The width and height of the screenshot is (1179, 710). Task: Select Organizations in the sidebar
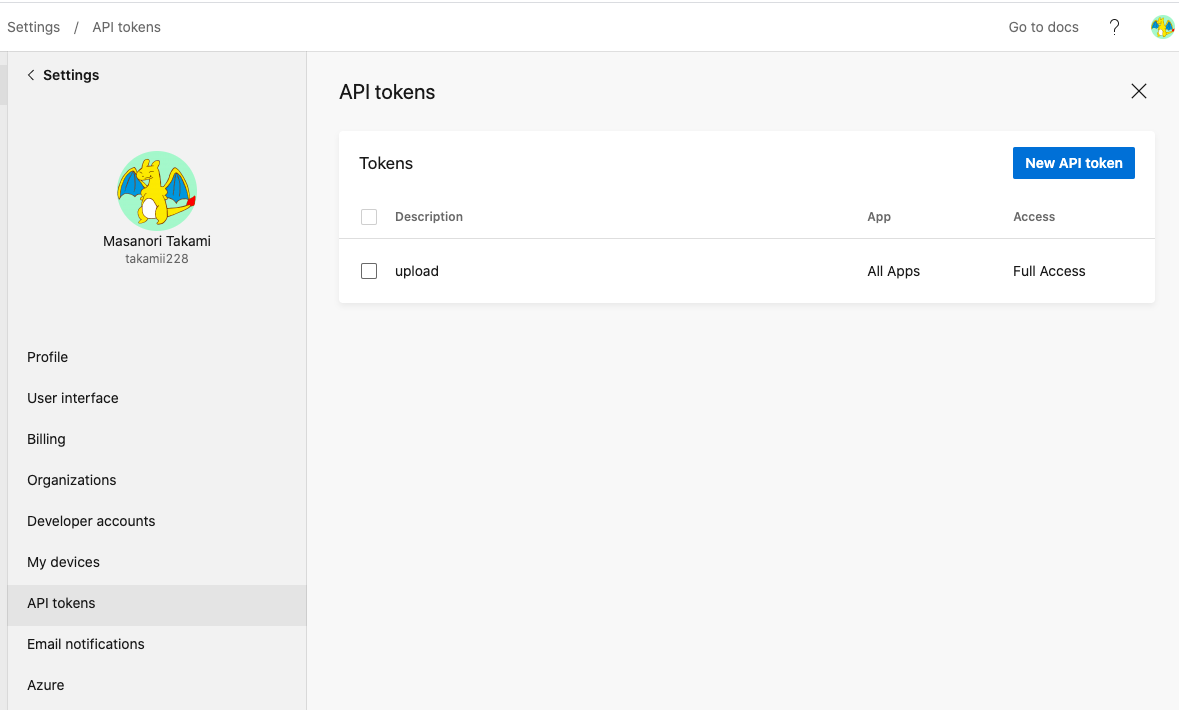tap(72, 480)
